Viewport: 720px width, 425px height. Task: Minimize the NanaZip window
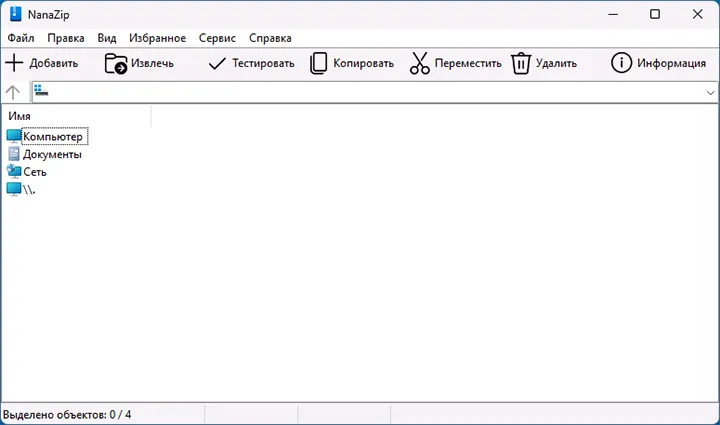(x=613, y=14)
